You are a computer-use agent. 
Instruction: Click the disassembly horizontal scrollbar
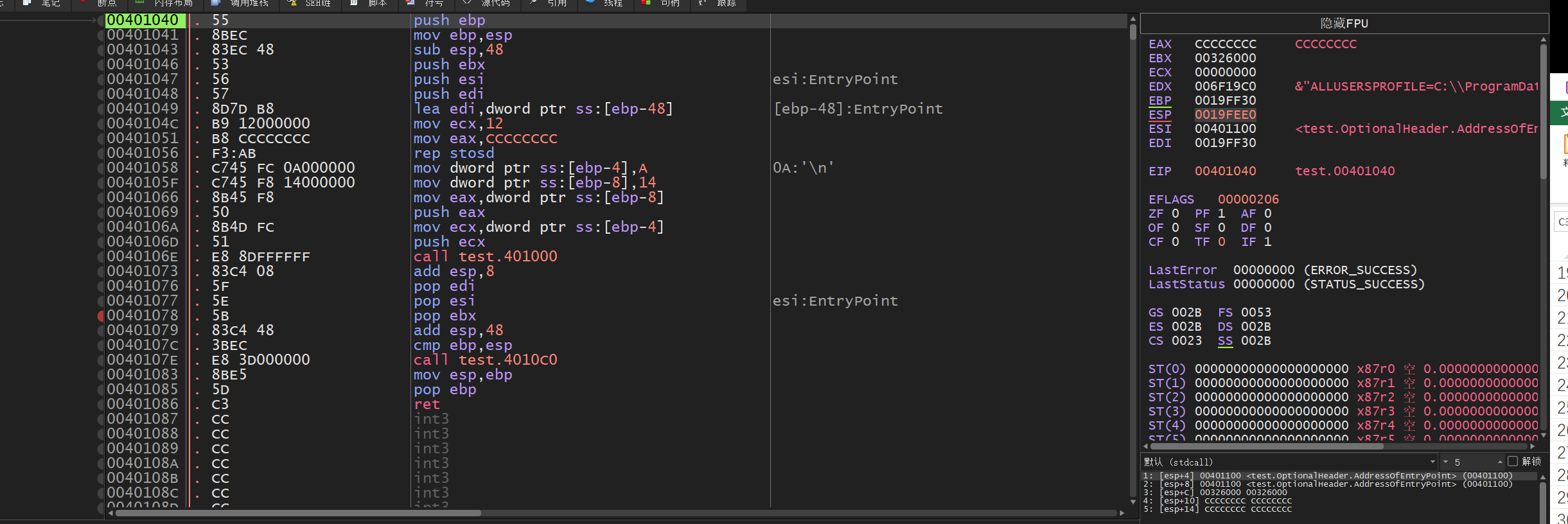point(615,513)
